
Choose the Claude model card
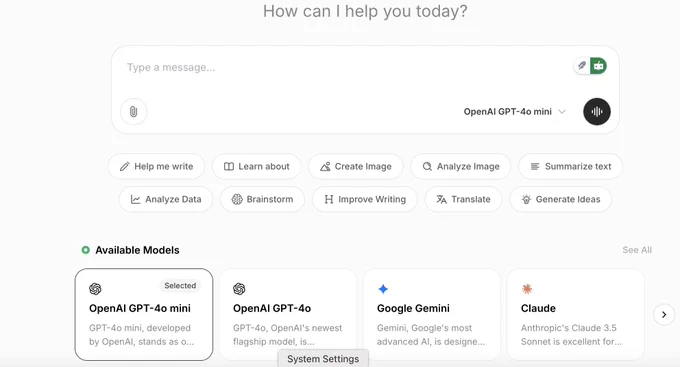tap(575, 315)
